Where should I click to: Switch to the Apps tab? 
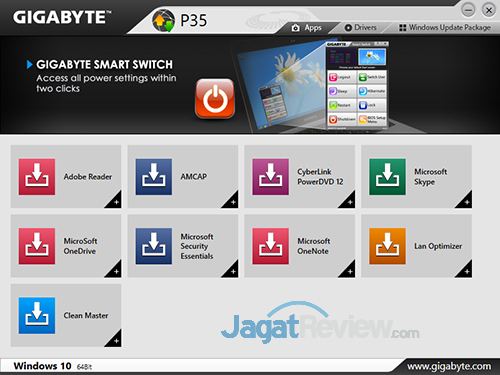pos(307,28)
